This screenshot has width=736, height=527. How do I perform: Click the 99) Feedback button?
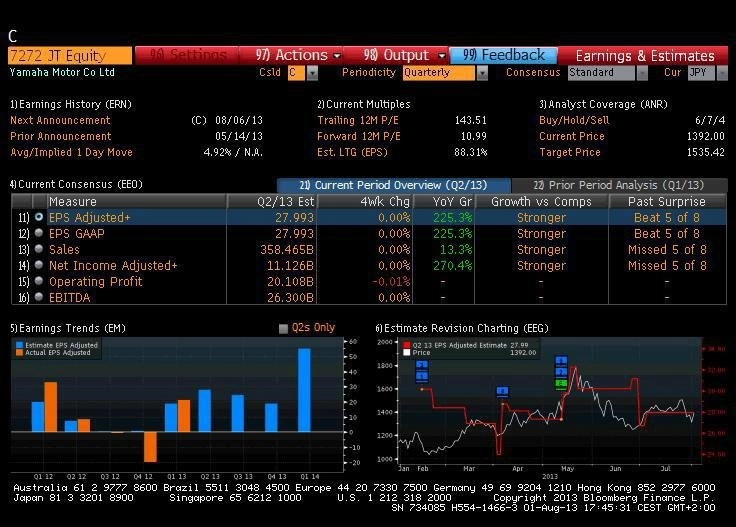[x=503, y=55]
